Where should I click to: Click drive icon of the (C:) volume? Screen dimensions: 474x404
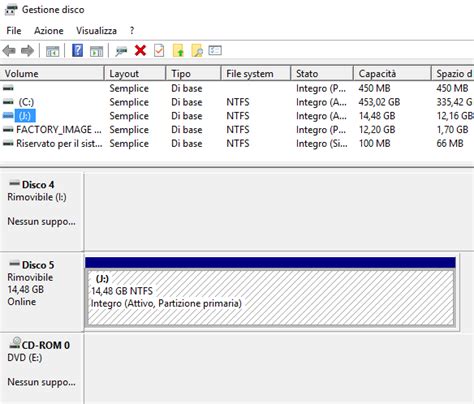click(x=8, y=102)
